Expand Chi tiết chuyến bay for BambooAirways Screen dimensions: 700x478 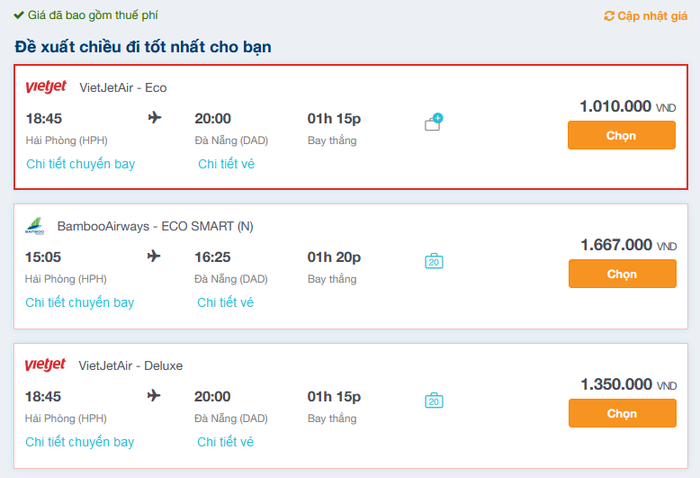[80, 302]
